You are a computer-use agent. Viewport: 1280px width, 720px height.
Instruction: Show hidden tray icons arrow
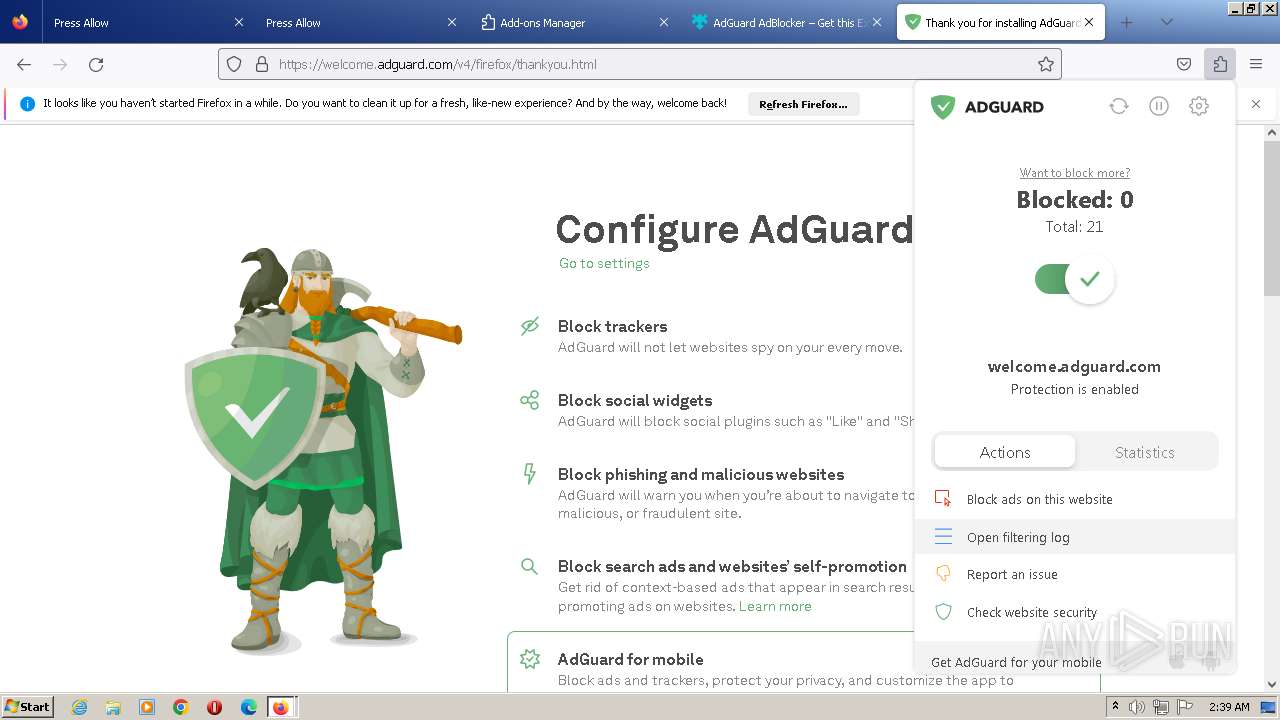(1115, 706)
